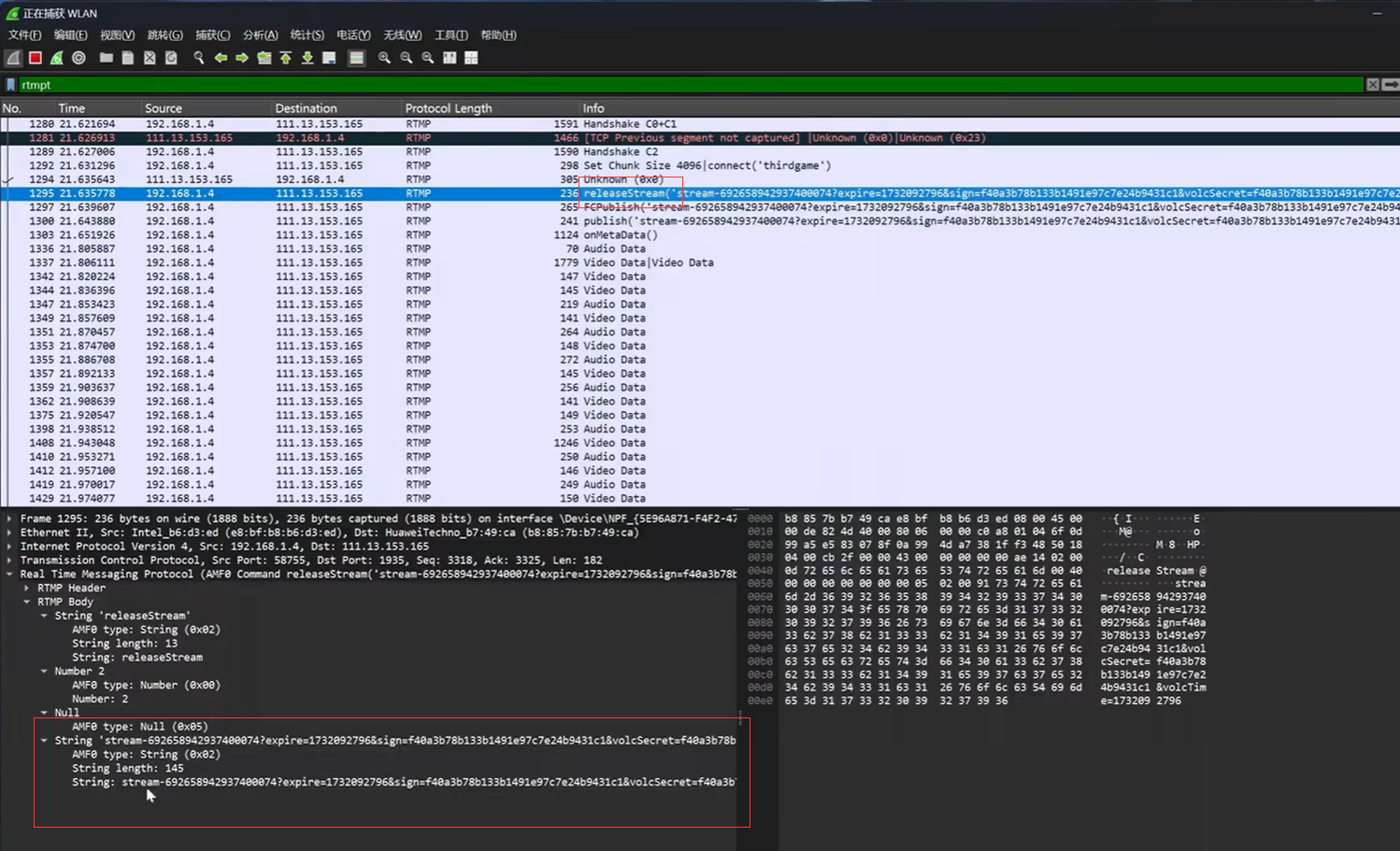Open capture options dialog
The height and width of the screenshot is (851, 1400).
79,58
